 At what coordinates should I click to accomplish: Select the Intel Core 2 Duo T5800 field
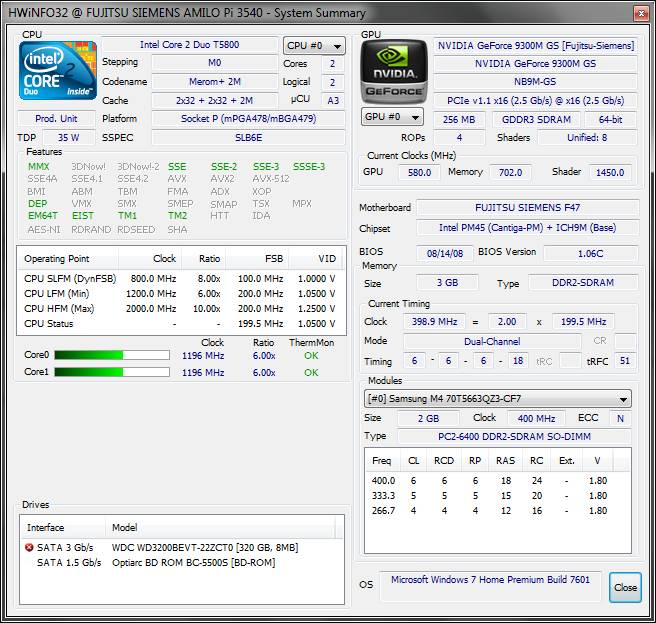coord(190,45)
